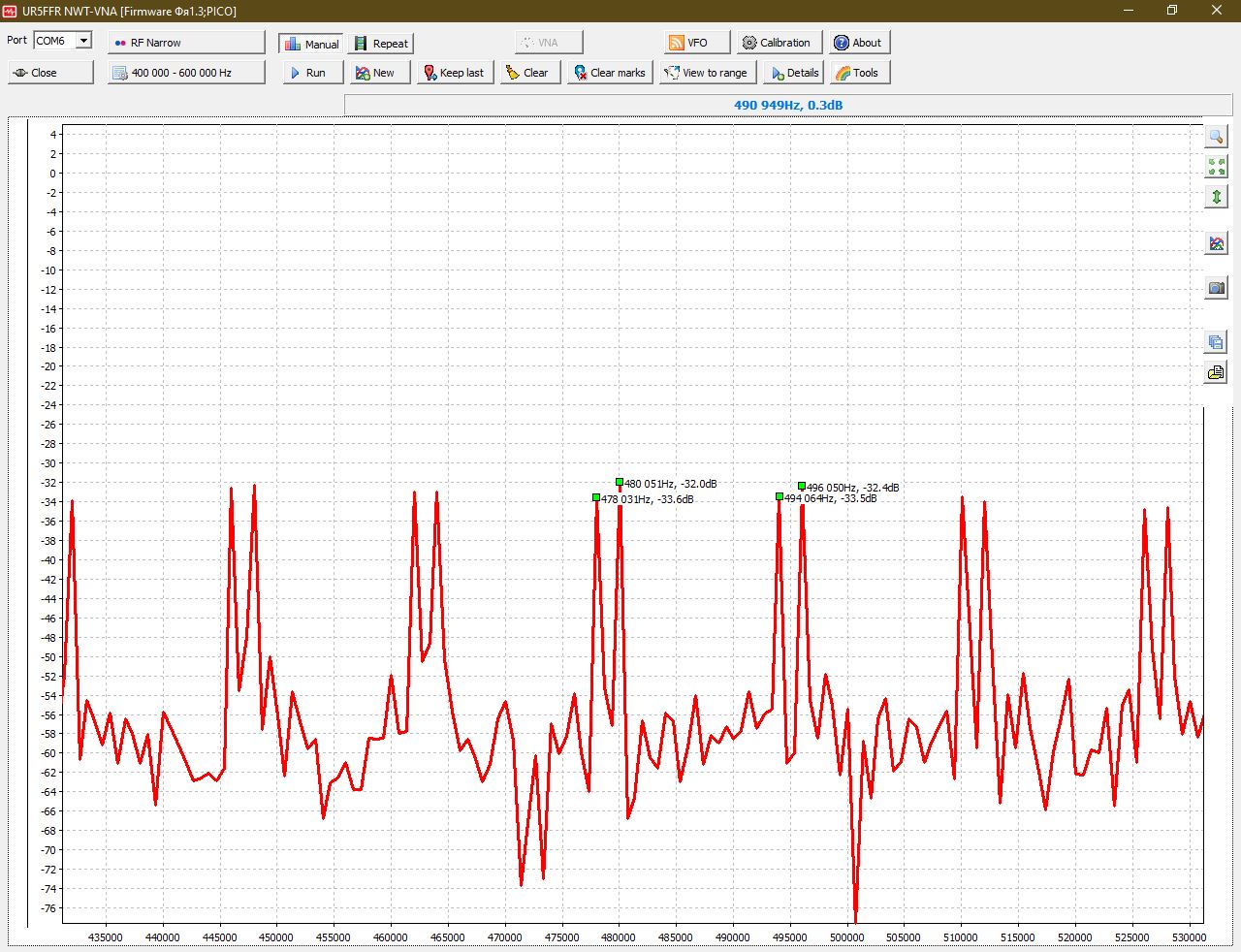The image size is (1241, 952).
Task: Take a screenshot with the camera icon
Action: (1216, 288)
